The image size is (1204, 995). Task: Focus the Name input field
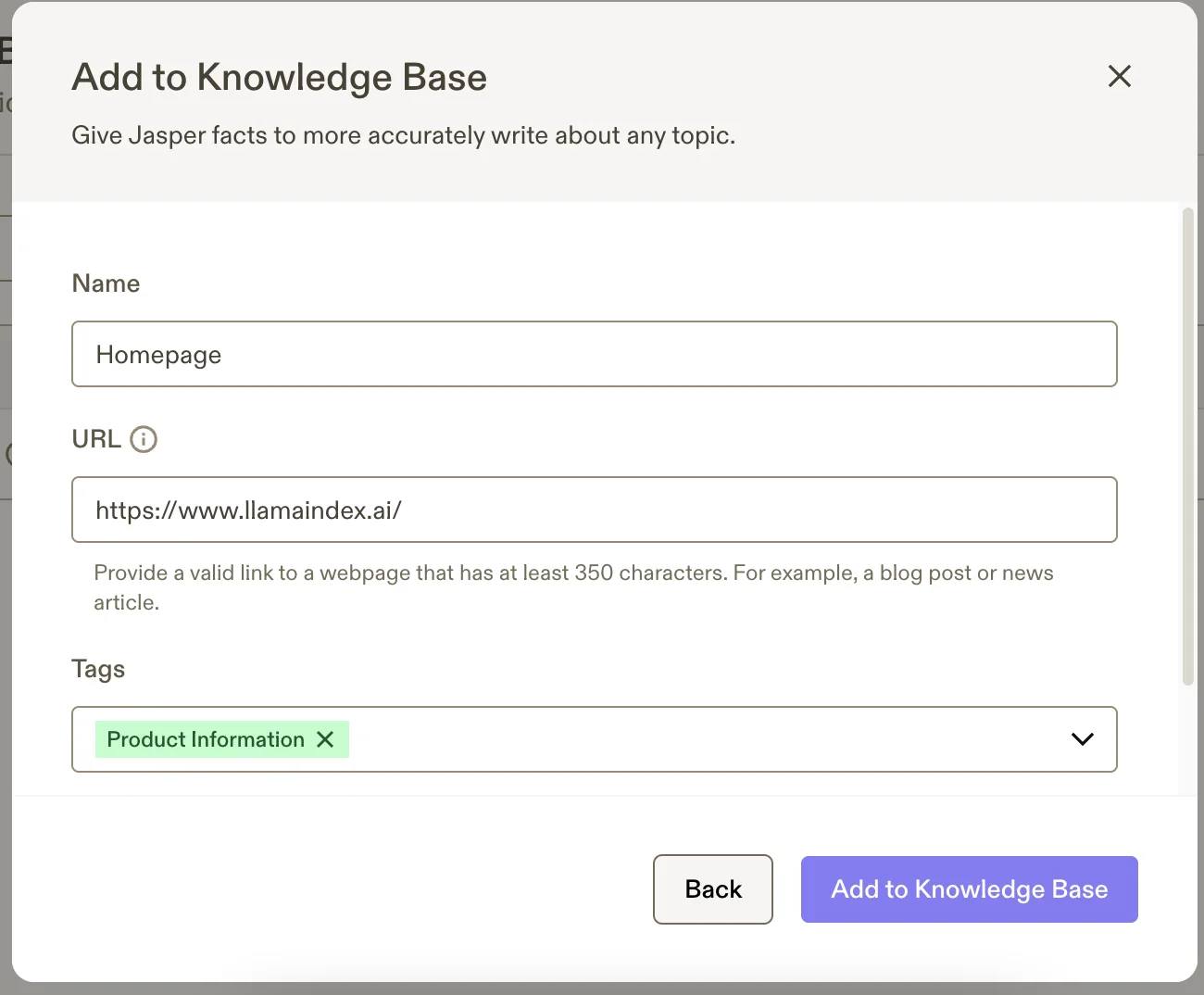pos(594,354)
